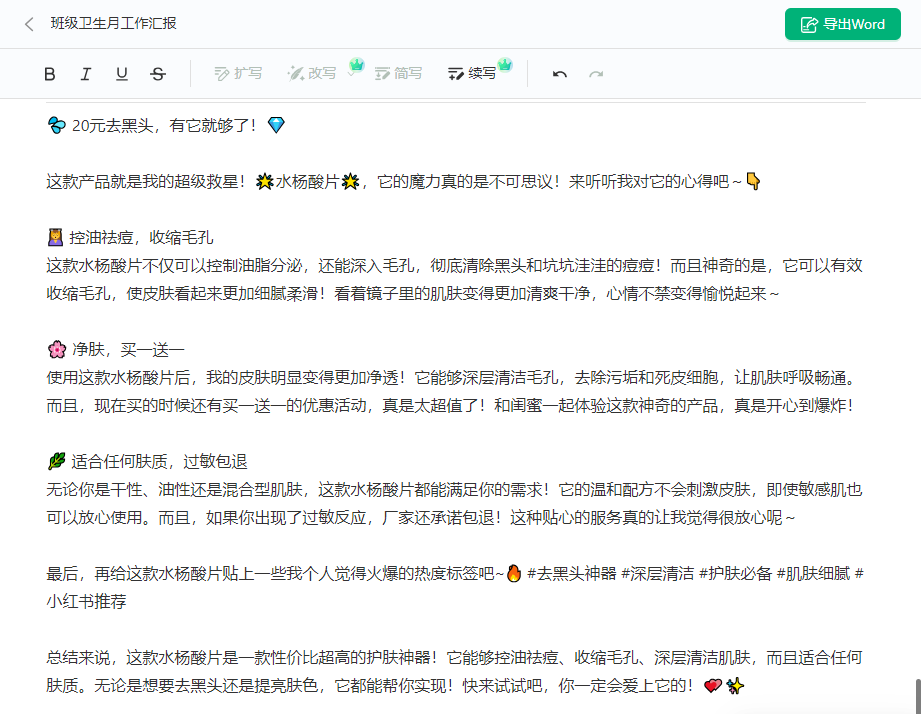Apply bold formatting with the B icon
Viewport: 921px width, 714px height.
tap(50, 73)
